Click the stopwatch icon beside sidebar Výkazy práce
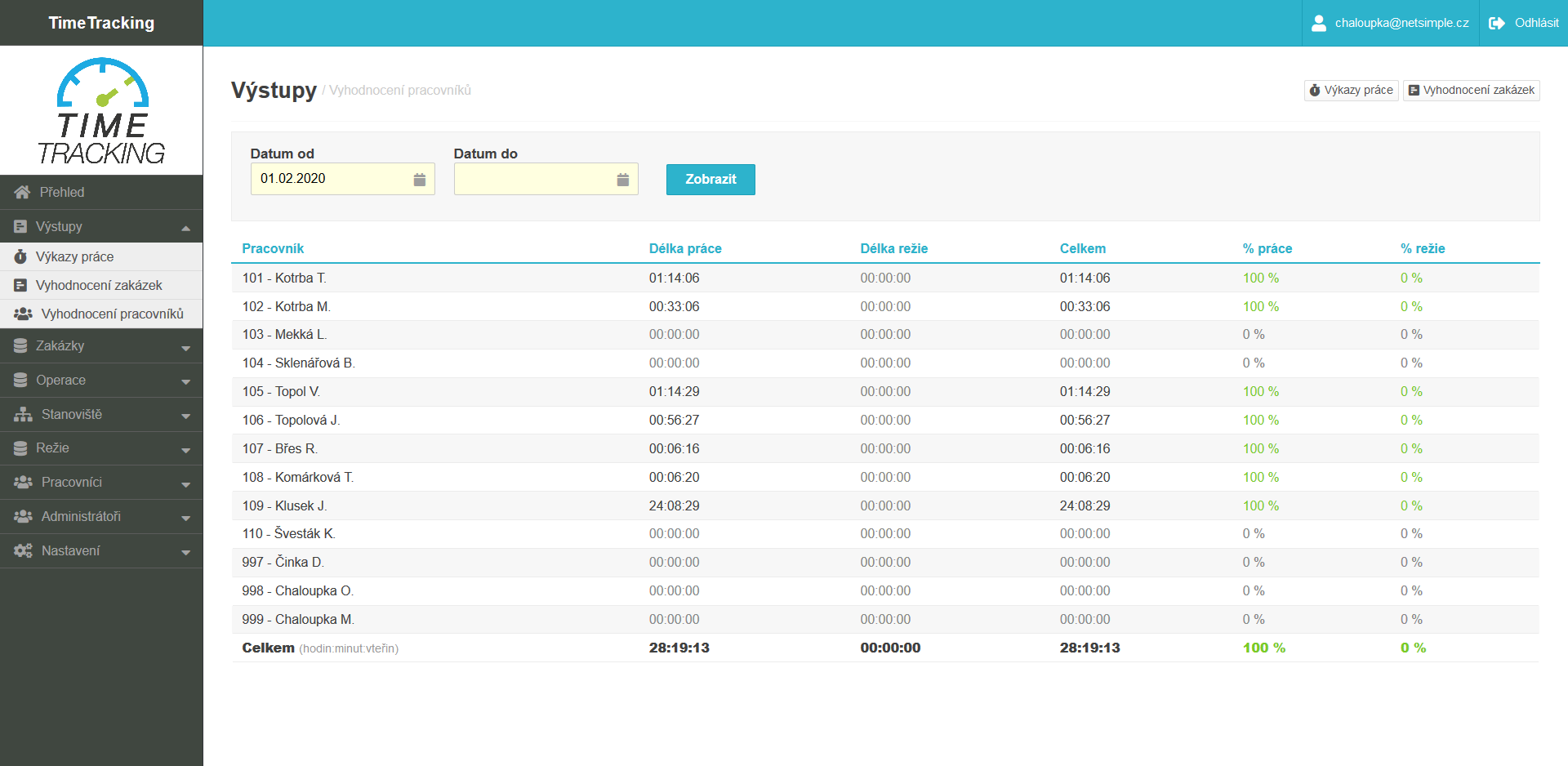This screenshot has width=1568, height=766. pyautogui.click(x=20, y=256)
